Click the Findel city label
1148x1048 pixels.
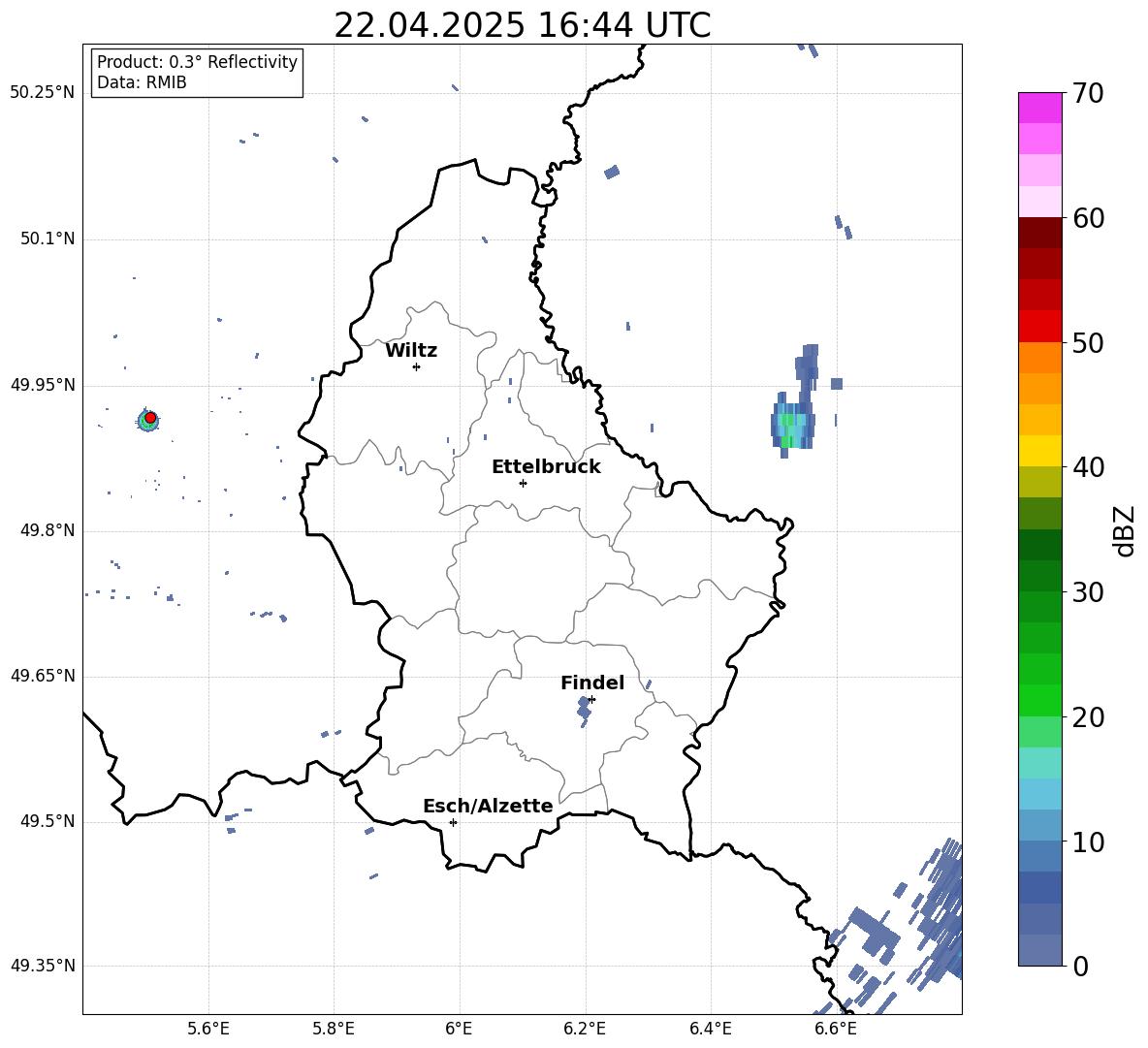(x=592, y=683)
